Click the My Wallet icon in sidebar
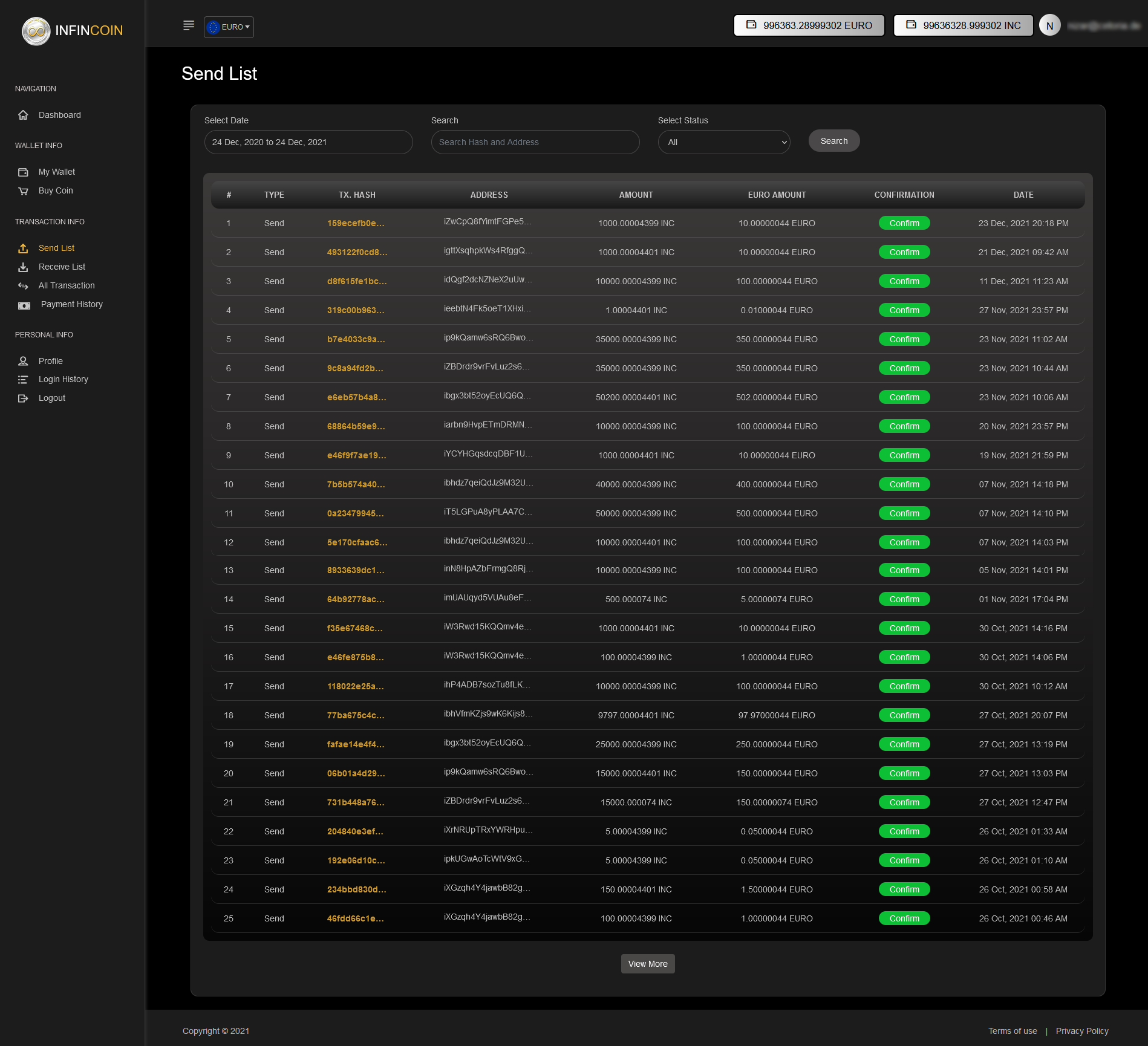 pyautogui.click(x=23, y=172)
